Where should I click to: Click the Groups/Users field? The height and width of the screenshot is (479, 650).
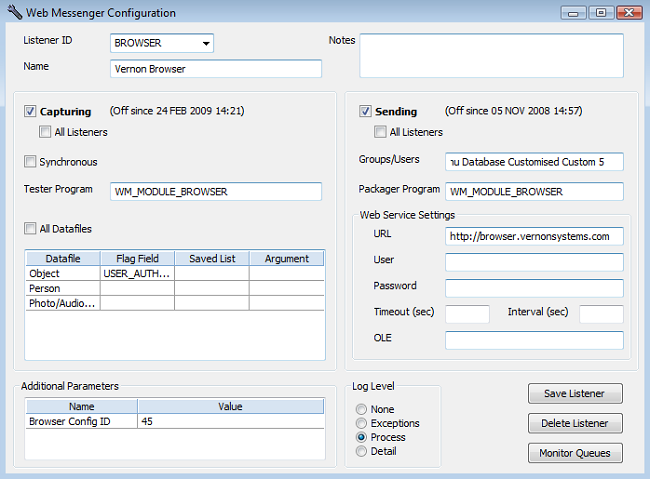(x=534, y=162)
